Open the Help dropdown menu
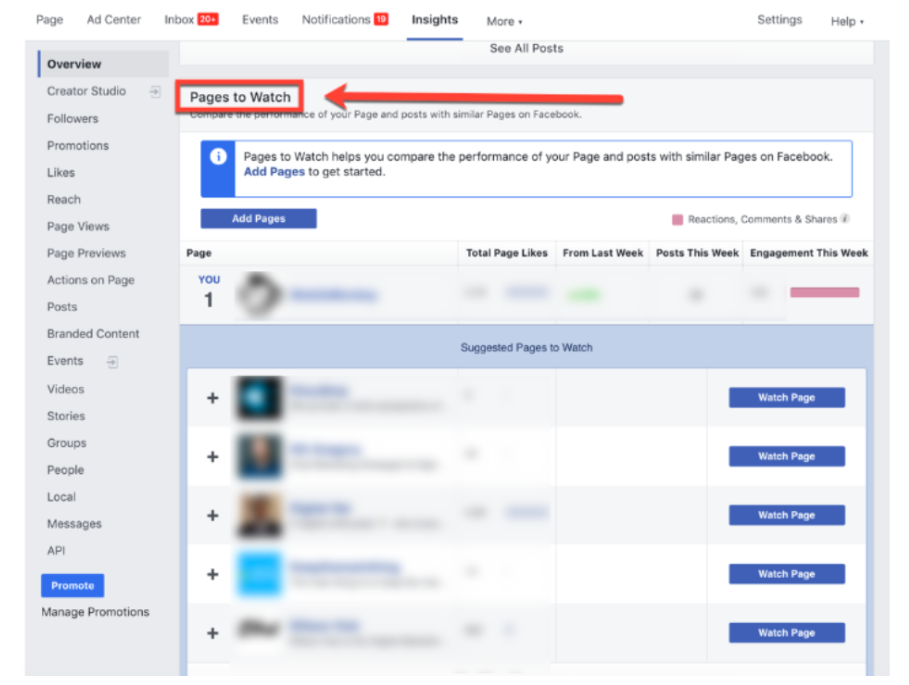 pyautogui.click(x=846, y=21)
